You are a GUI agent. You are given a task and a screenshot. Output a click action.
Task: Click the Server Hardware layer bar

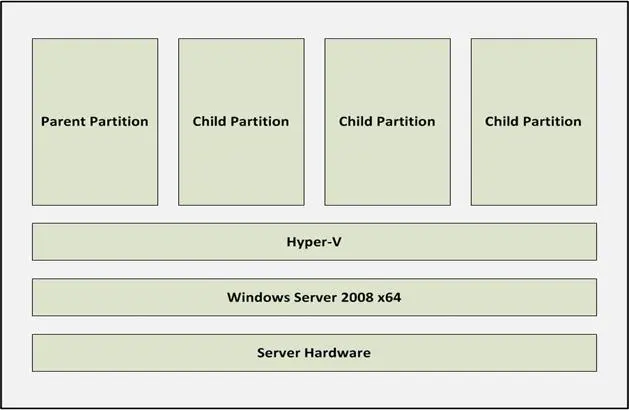pos(150,353)
